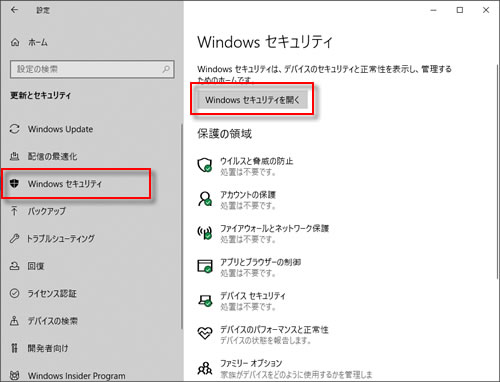The height and width of the screenshot is (382, 500).
Task: Open ファイアウォールとネットワーク保護 link
Action: click(x=274, y=228)
